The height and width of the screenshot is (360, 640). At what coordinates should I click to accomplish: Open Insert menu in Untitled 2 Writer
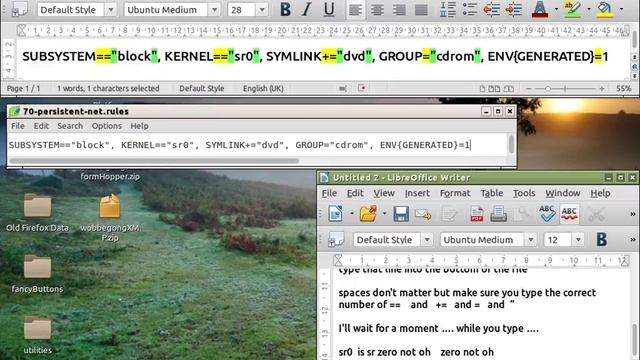(417, 193)
